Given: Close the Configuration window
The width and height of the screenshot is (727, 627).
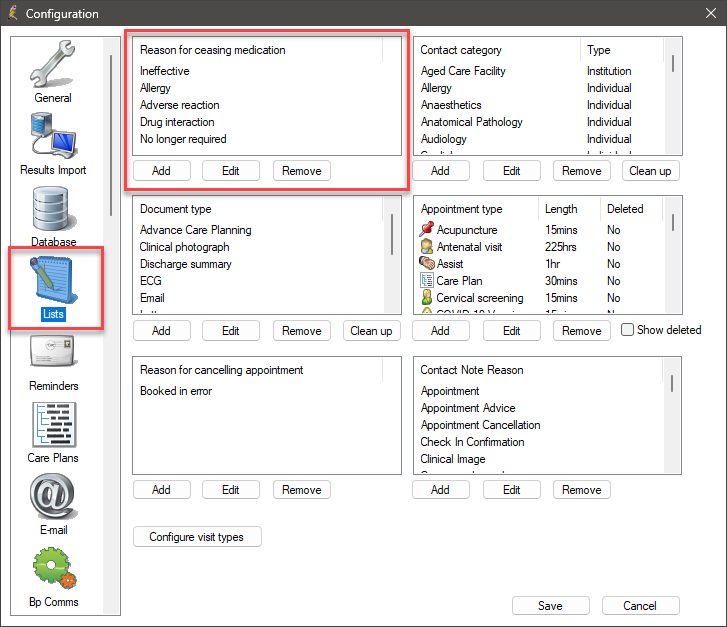Looking at the screenshot, I should [711, 13].
